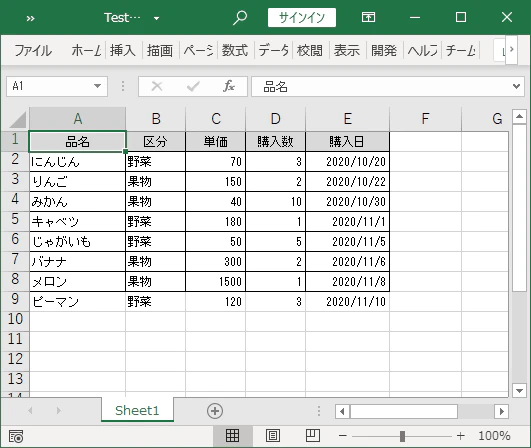Click vertical scrollbar down arrow
531x448 pixels.
pyautogui.click(x=519, y=390)
